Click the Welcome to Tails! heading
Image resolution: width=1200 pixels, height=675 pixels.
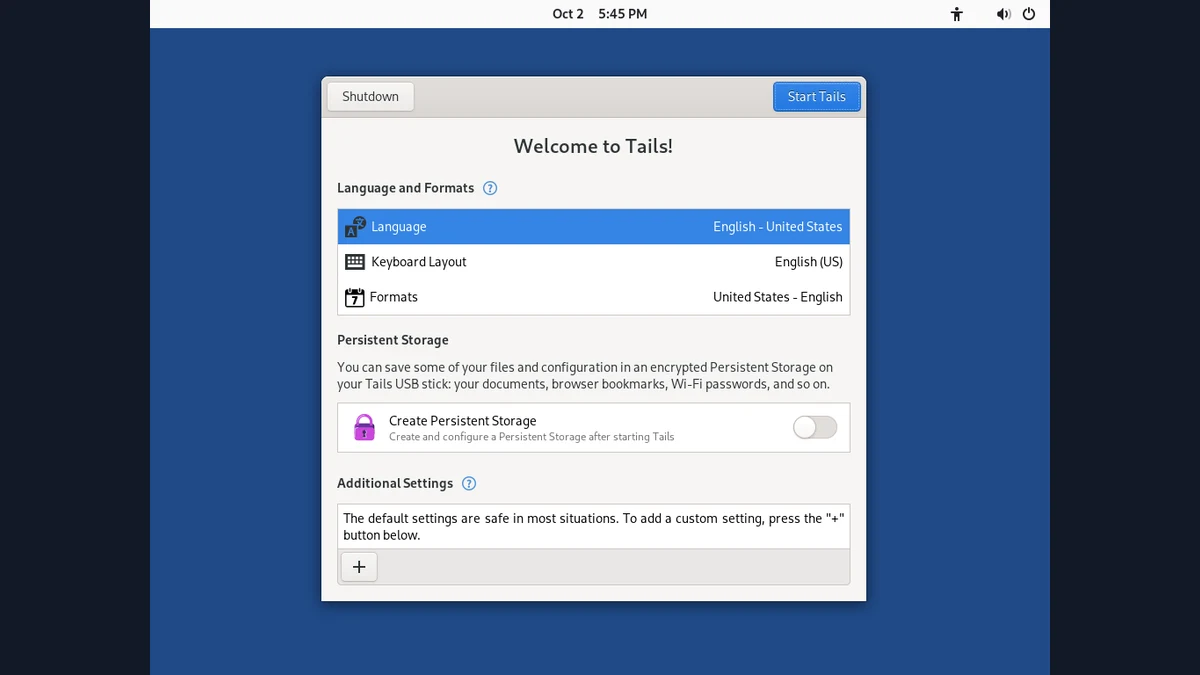tap(593, 146)
